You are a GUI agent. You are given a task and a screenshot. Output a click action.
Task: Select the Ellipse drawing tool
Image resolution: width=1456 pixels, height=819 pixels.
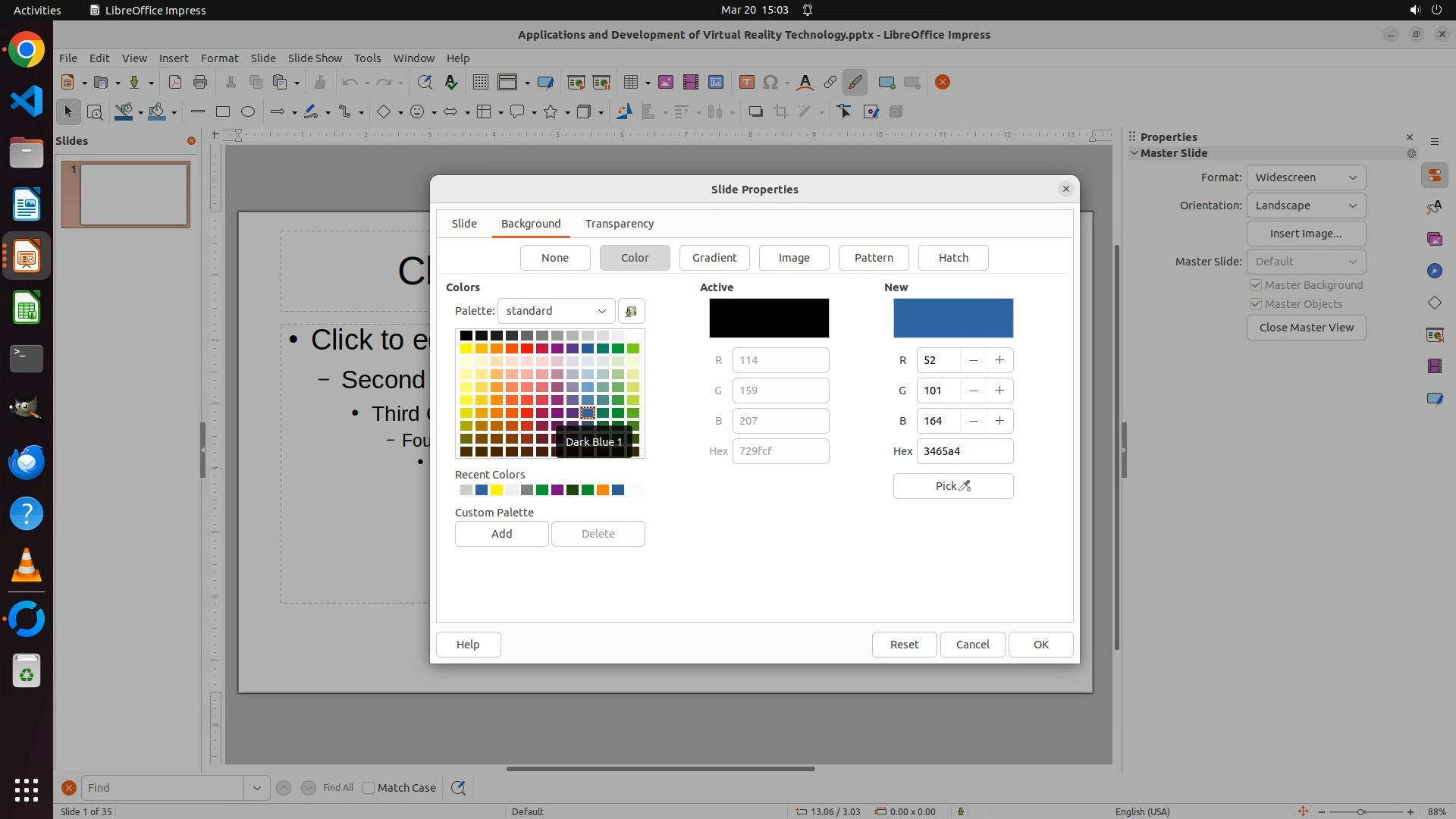248,112
